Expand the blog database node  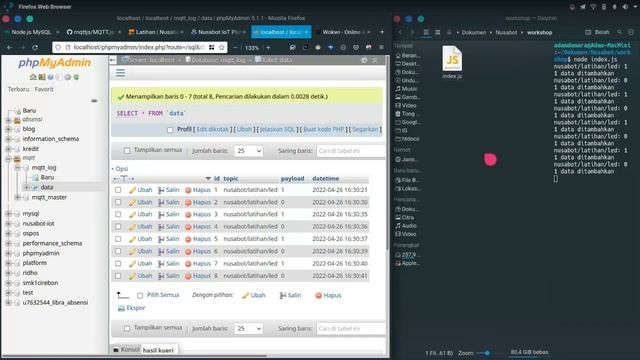tap(8, 129)
